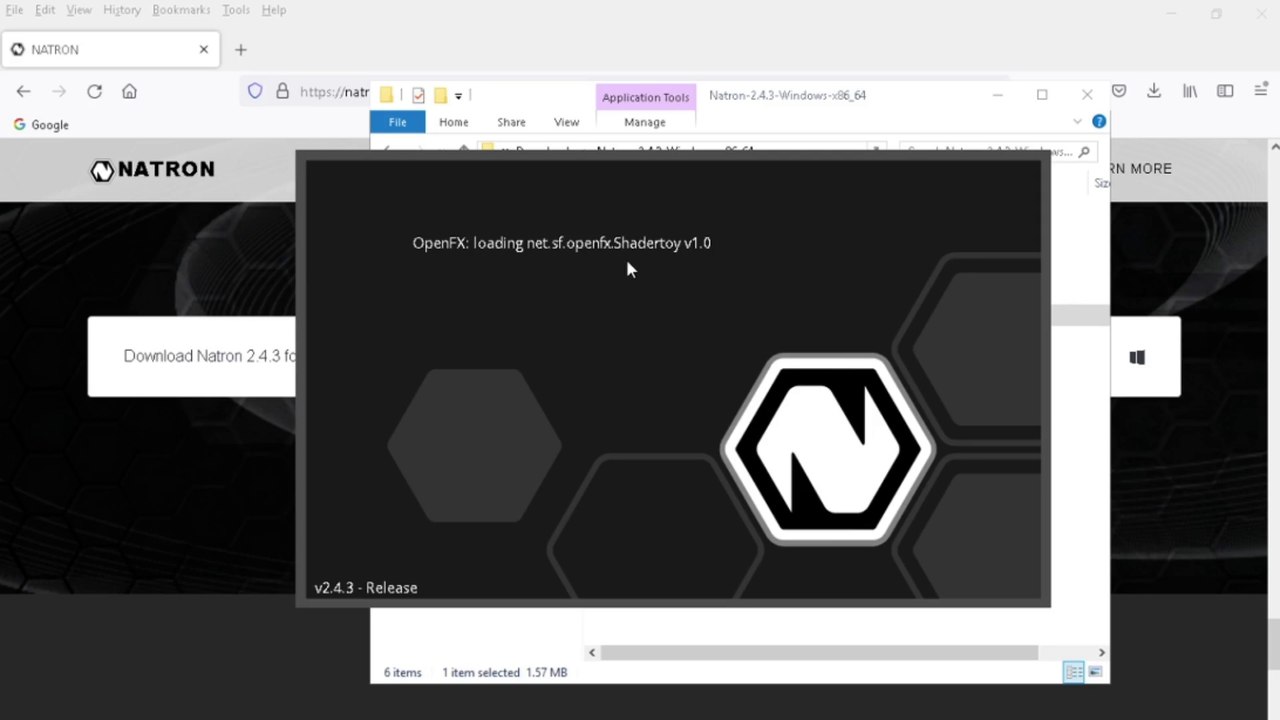This screenshot has width=1280, height=720.
Task: Click the Windows logo download icon
Action: click(x=1137, y=357)
